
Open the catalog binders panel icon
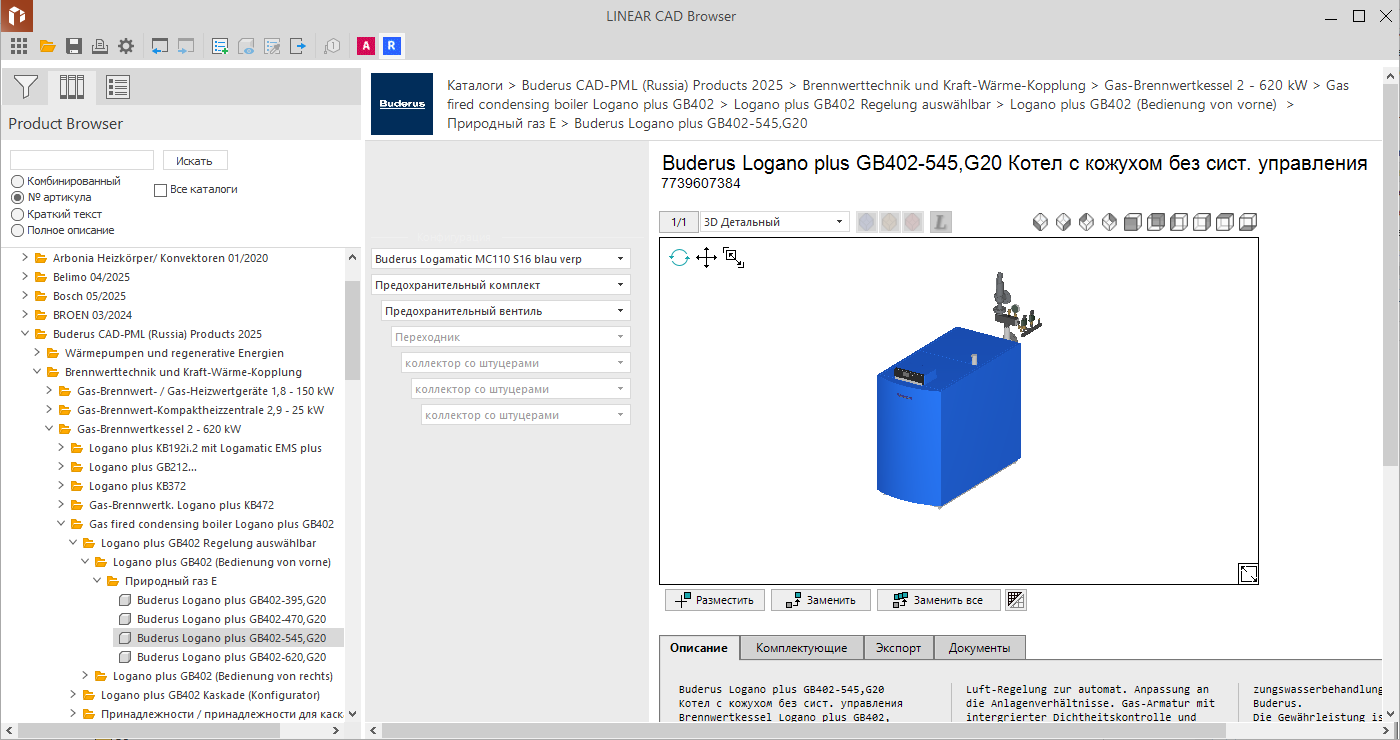pyautogui.click(x=72, y=88)
